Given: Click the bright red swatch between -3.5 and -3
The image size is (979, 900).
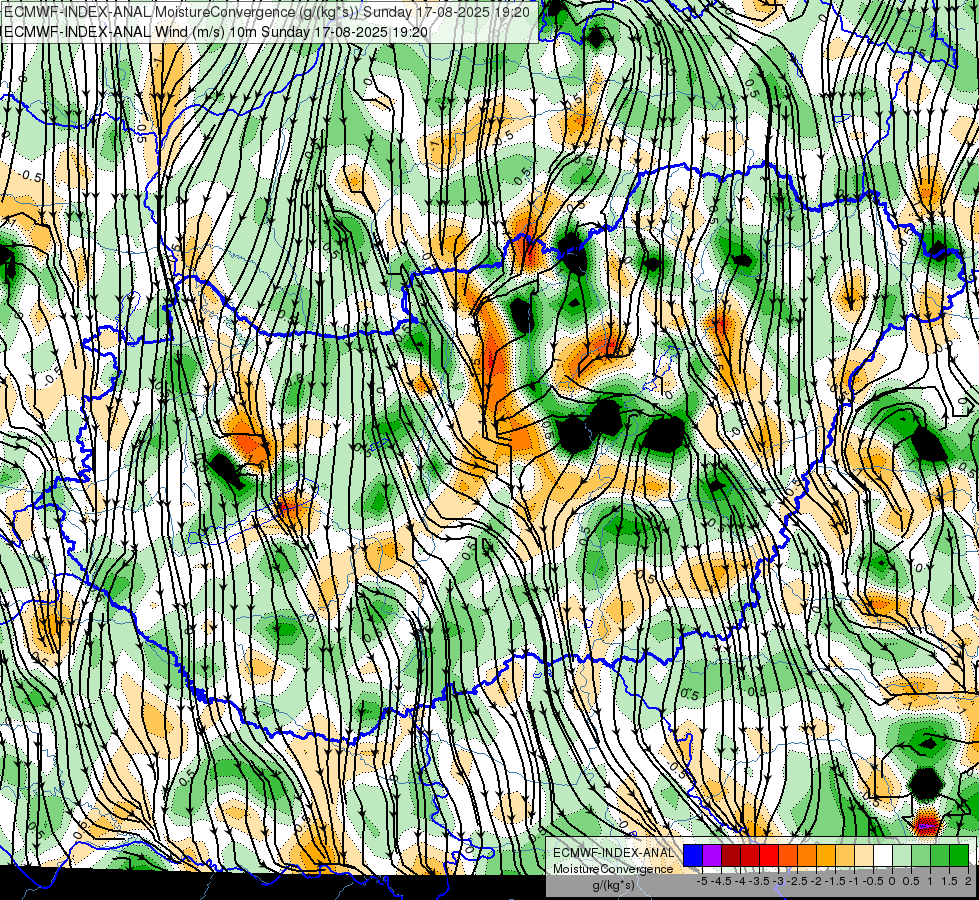Looking at the screenshot, I should click(x=769, y=856).
